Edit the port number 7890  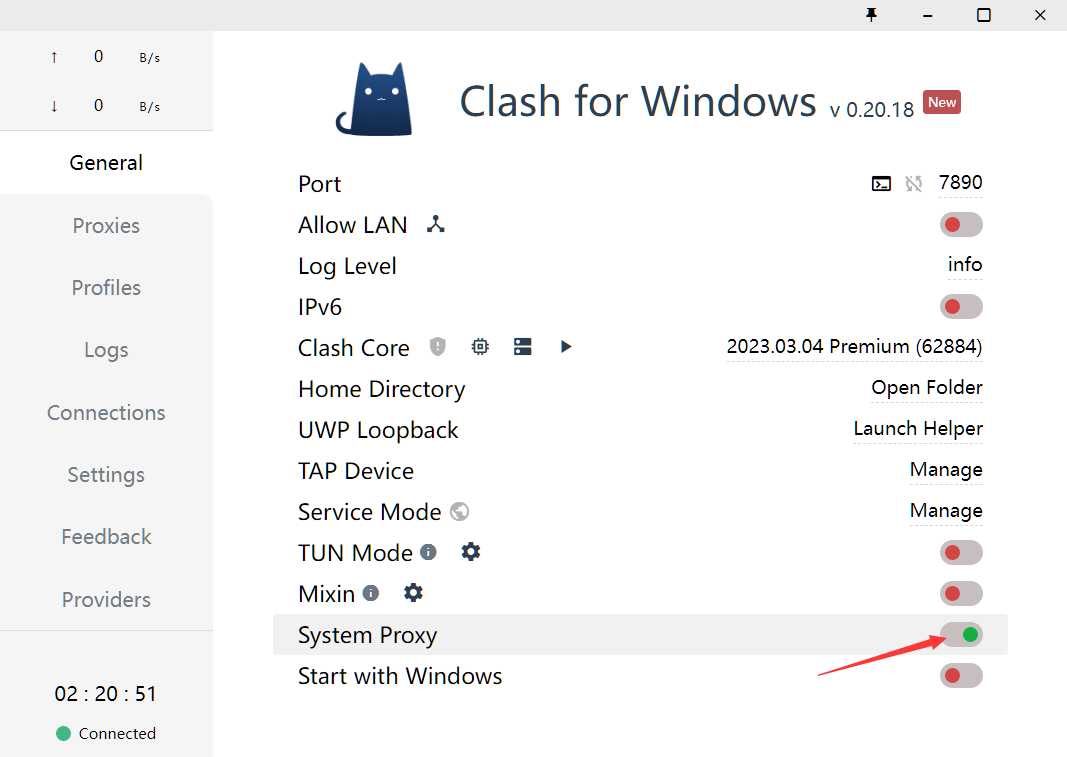(x=960, y=183)
